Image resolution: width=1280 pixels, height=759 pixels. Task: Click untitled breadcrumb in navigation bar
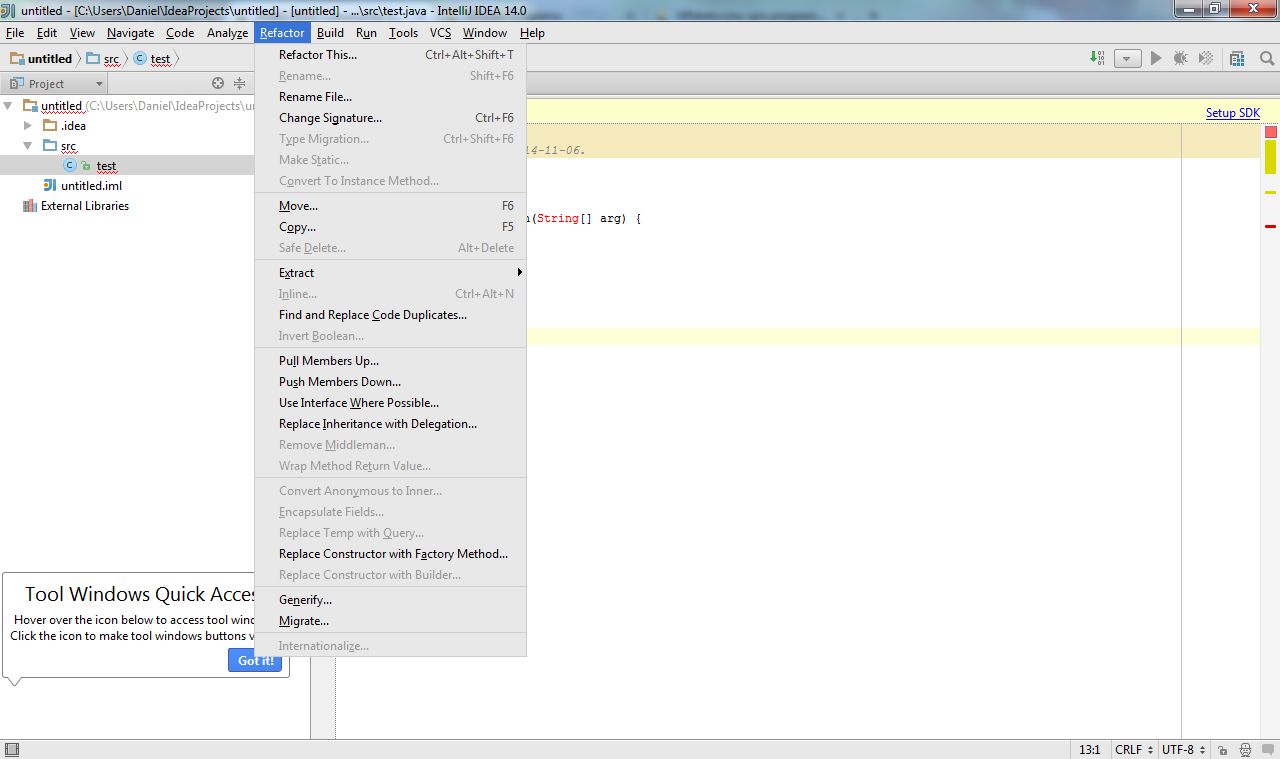pos(41,59)
